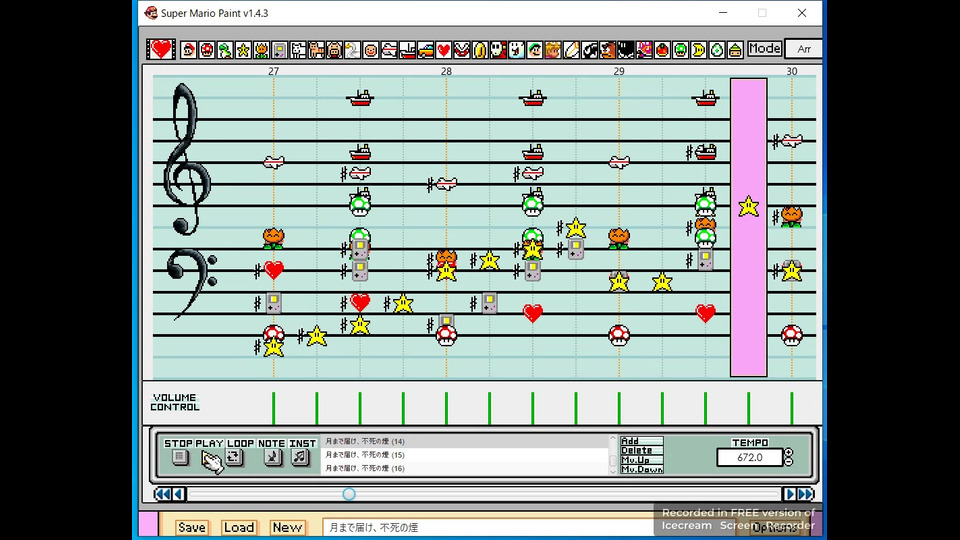Click the arrangement list scroll-down arrow
Image resolution: width=960 pixels, height=540 pixels.
613,471
